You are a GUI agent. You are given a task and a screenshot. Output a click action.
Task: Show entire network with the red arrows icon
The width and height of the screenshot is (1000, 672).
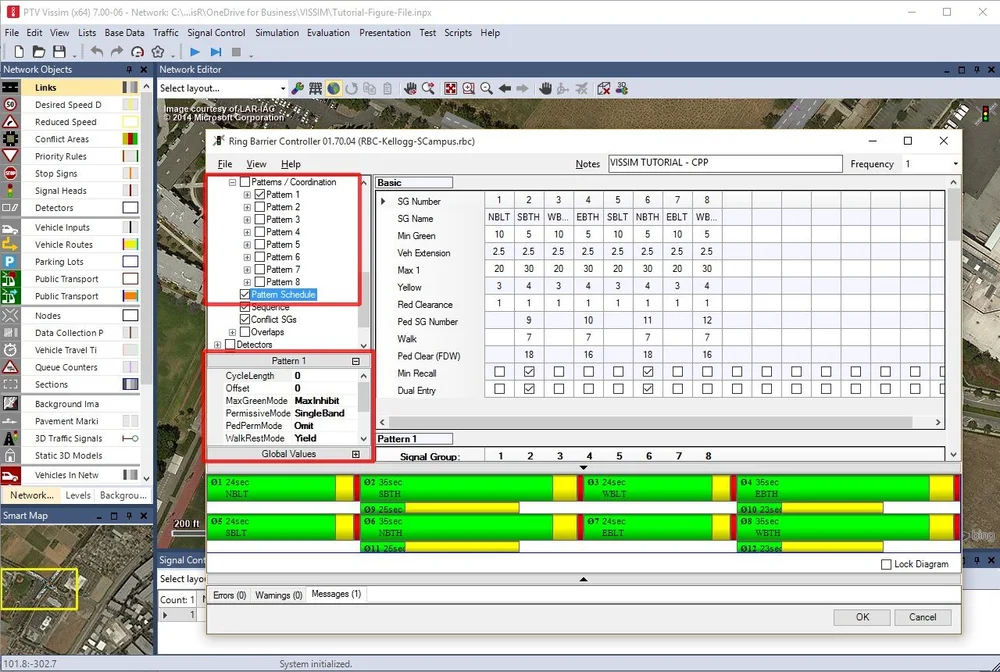(451, 88)
